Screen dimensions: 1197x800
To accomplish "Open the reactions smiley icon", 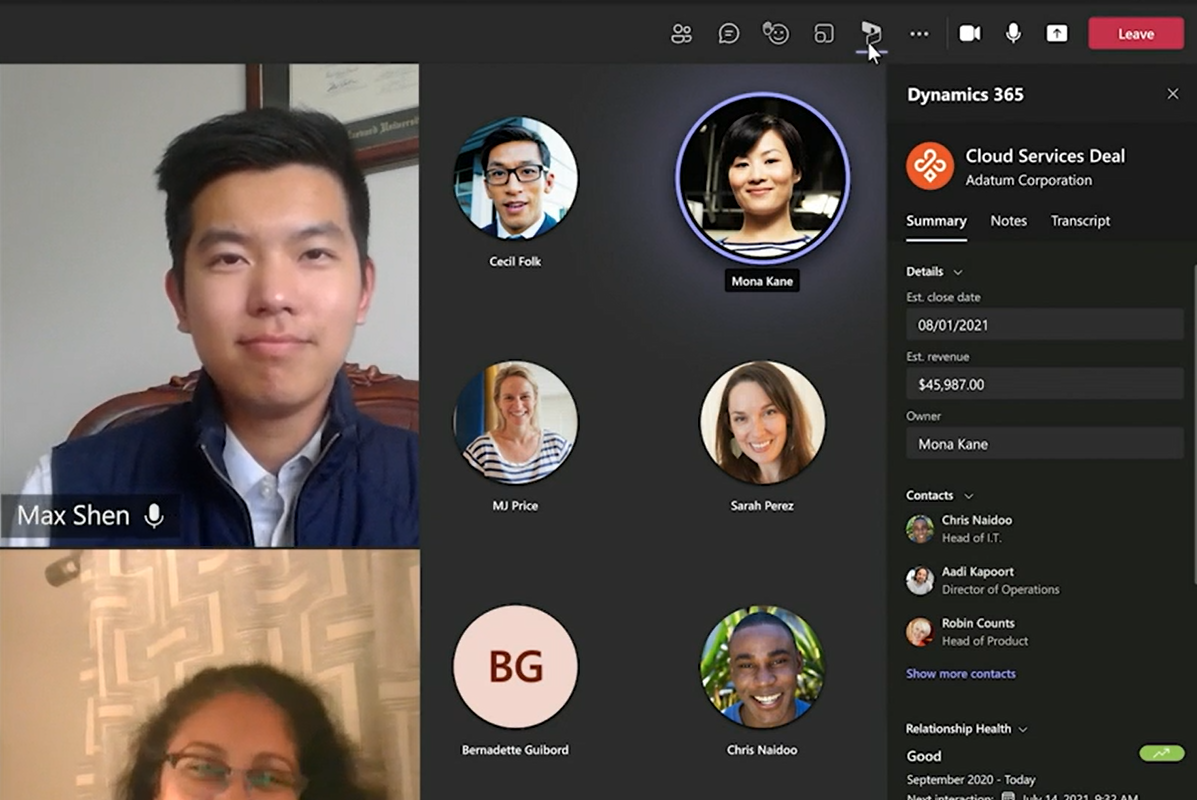I will pyautogui.click(x=776, y=33).
